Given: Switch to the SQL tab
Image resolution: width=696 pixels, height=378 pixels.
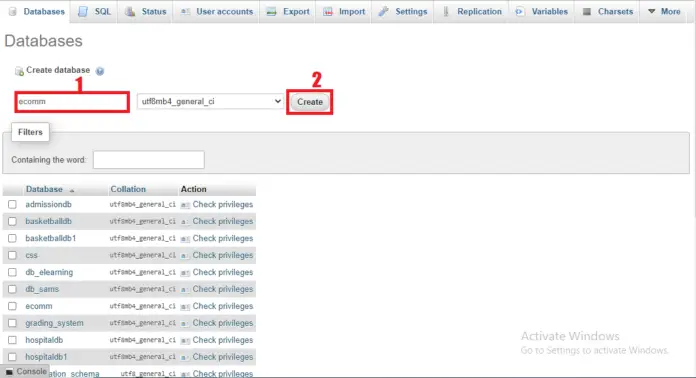Looking at the screenshot, I should tap(94, 12).
